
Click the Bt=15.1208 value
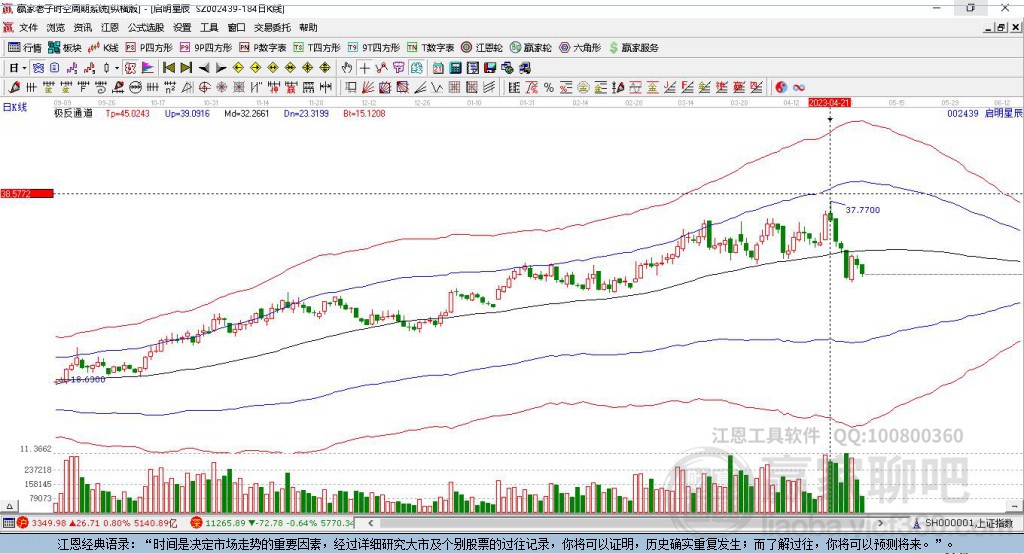pos(364,114)
